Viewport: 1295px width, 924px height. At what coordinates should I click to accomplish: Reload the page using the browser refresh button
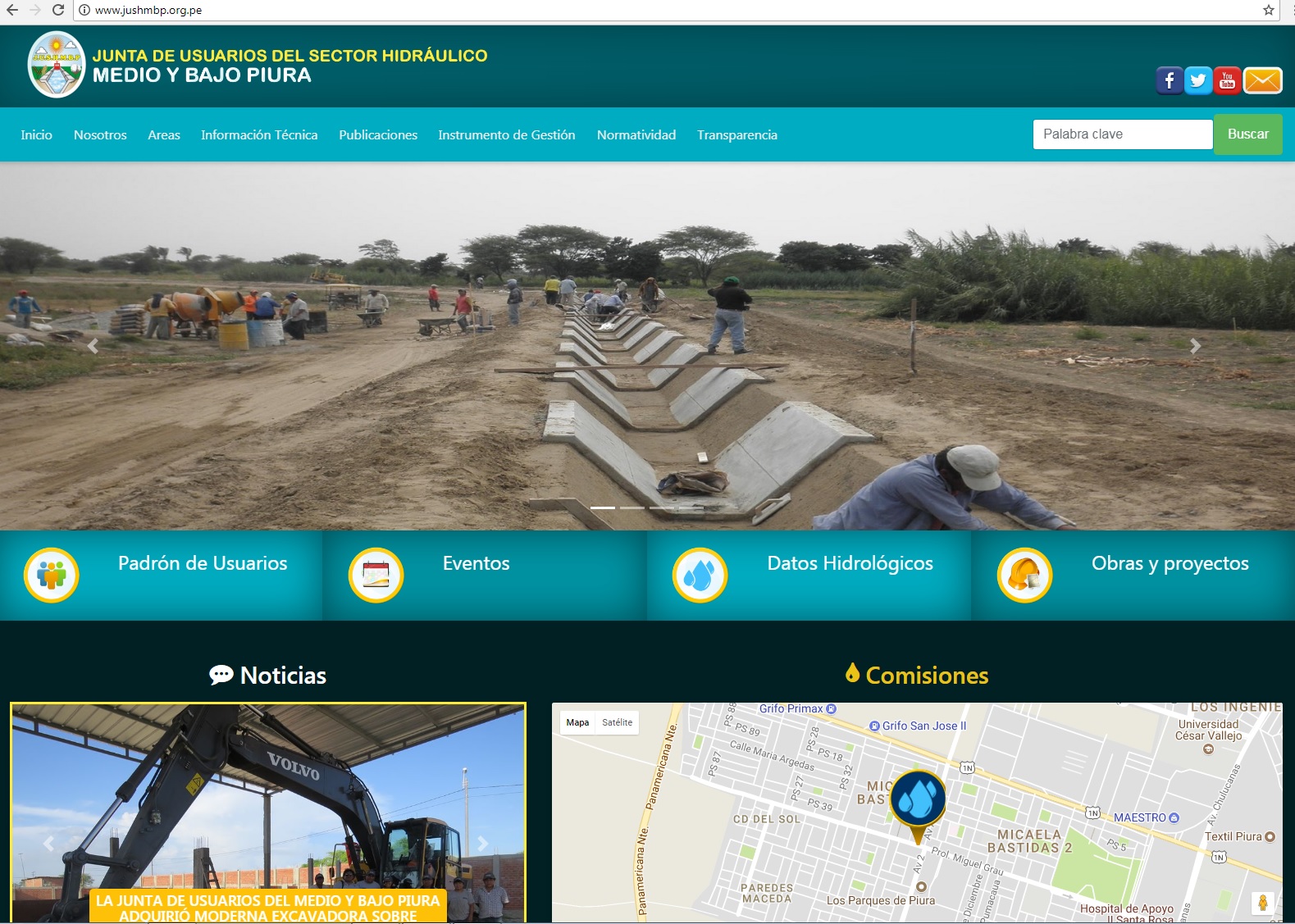tap(57, 10)
